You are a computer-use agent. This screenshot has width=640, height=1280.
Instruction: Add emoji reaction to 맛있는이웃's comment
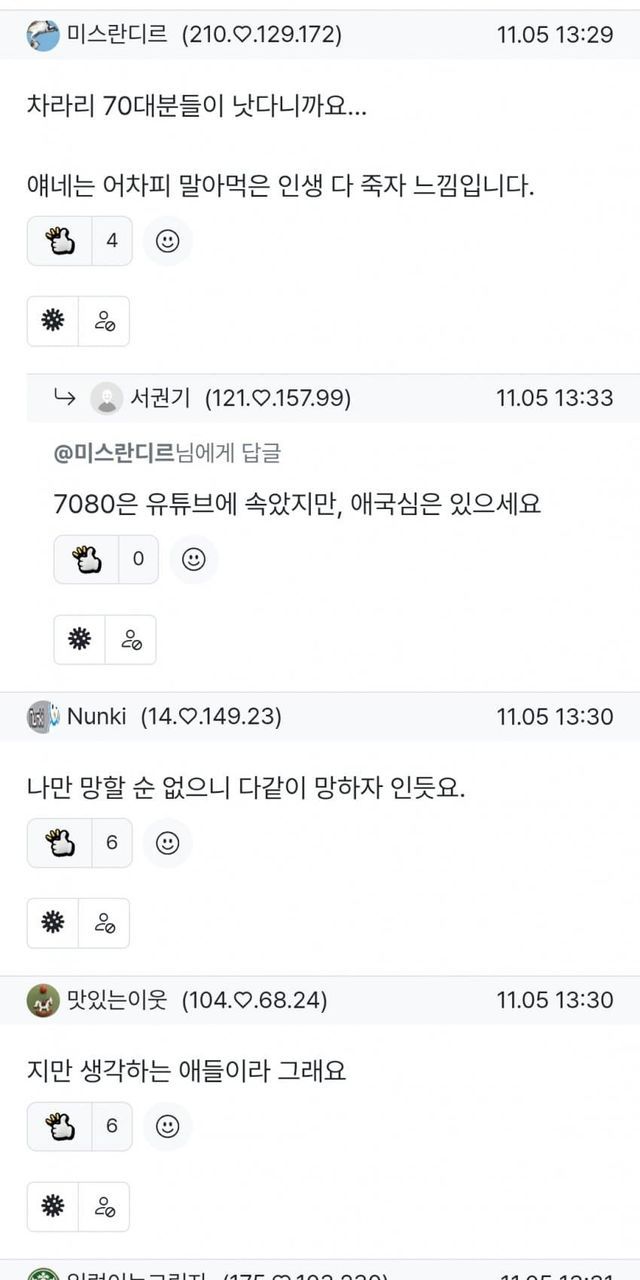tap(168, 1126)
